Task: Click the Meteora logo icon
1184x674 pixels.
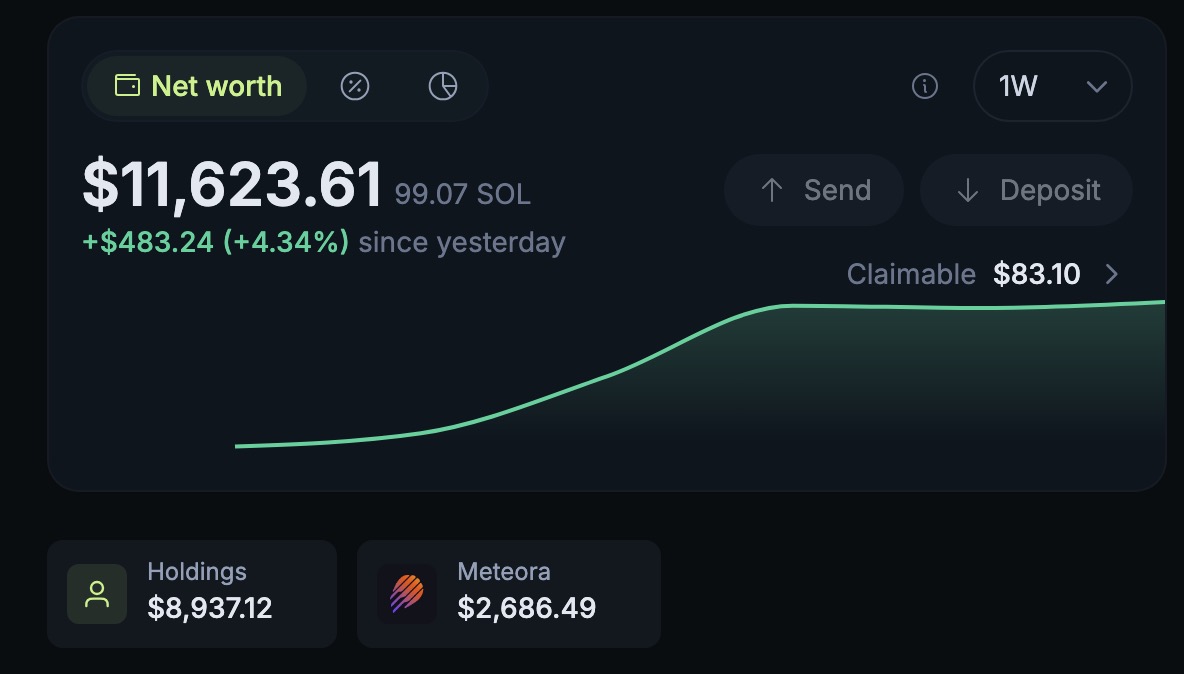Action: click(x=407, y=594)
